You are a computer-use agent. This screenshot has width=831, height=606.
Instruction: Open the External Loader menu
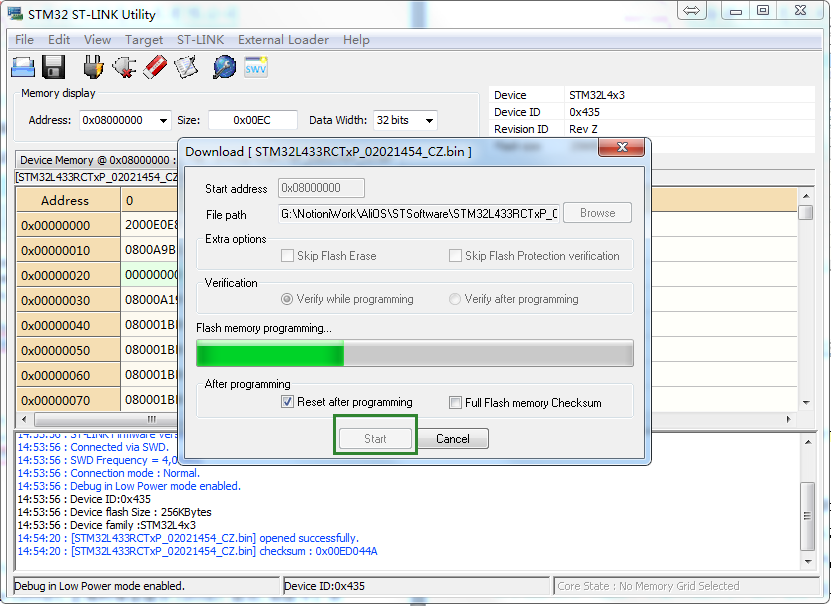(283, 40)
